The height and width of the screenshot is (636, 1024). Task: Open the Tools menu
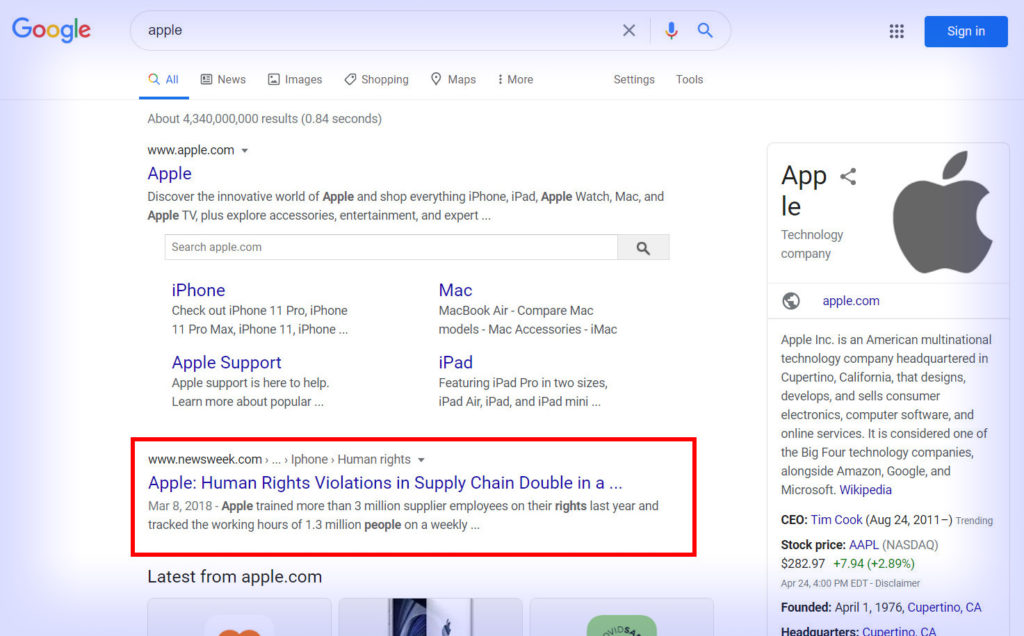click(689, 79)
